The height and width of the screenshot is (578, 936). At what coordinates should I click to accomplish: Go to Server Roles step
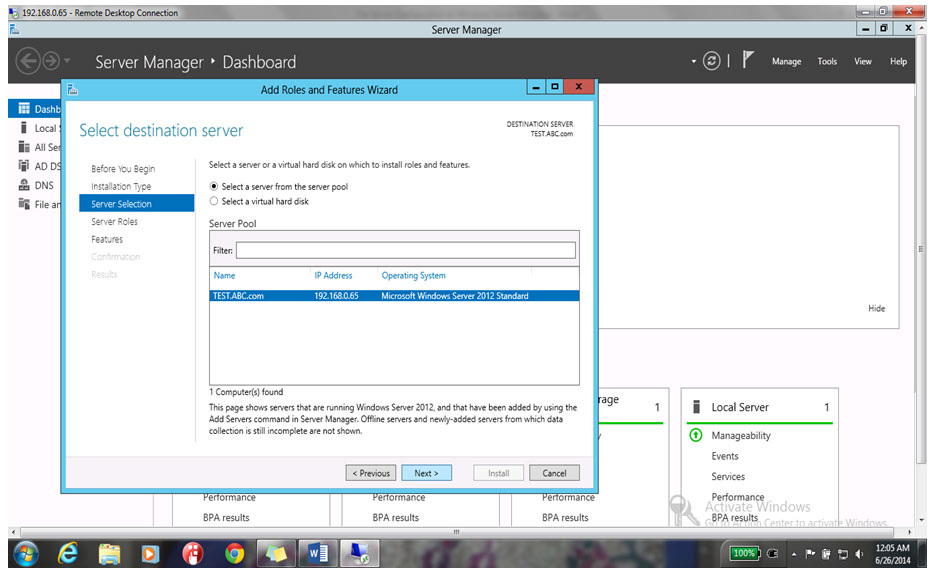[115, 222]
